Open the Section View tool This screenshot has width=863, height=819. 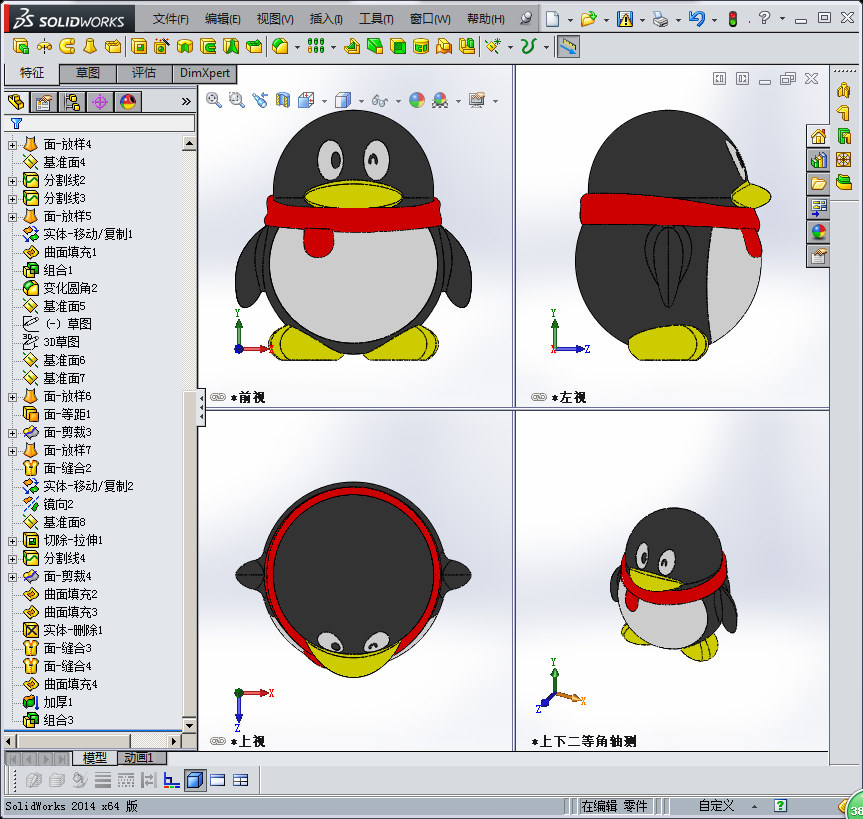pos(283,100)
